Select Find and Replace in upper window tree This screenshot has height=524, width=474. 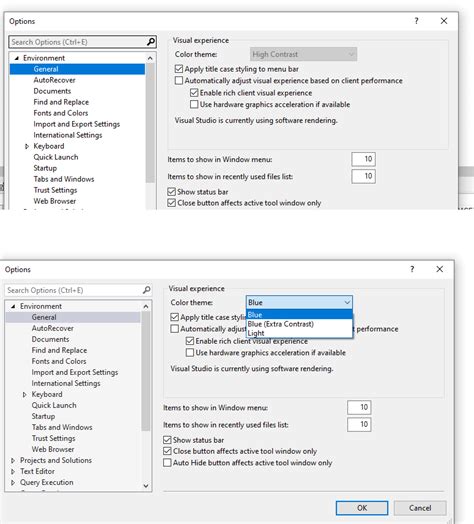(61, 102)
